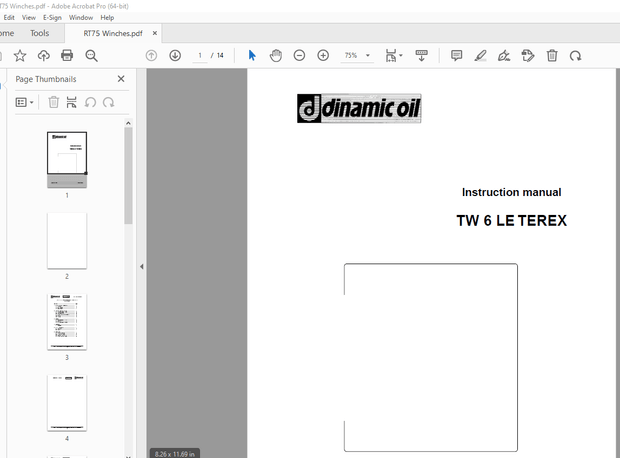Rotate thumbnail counterclockwise

click(91, 102)
